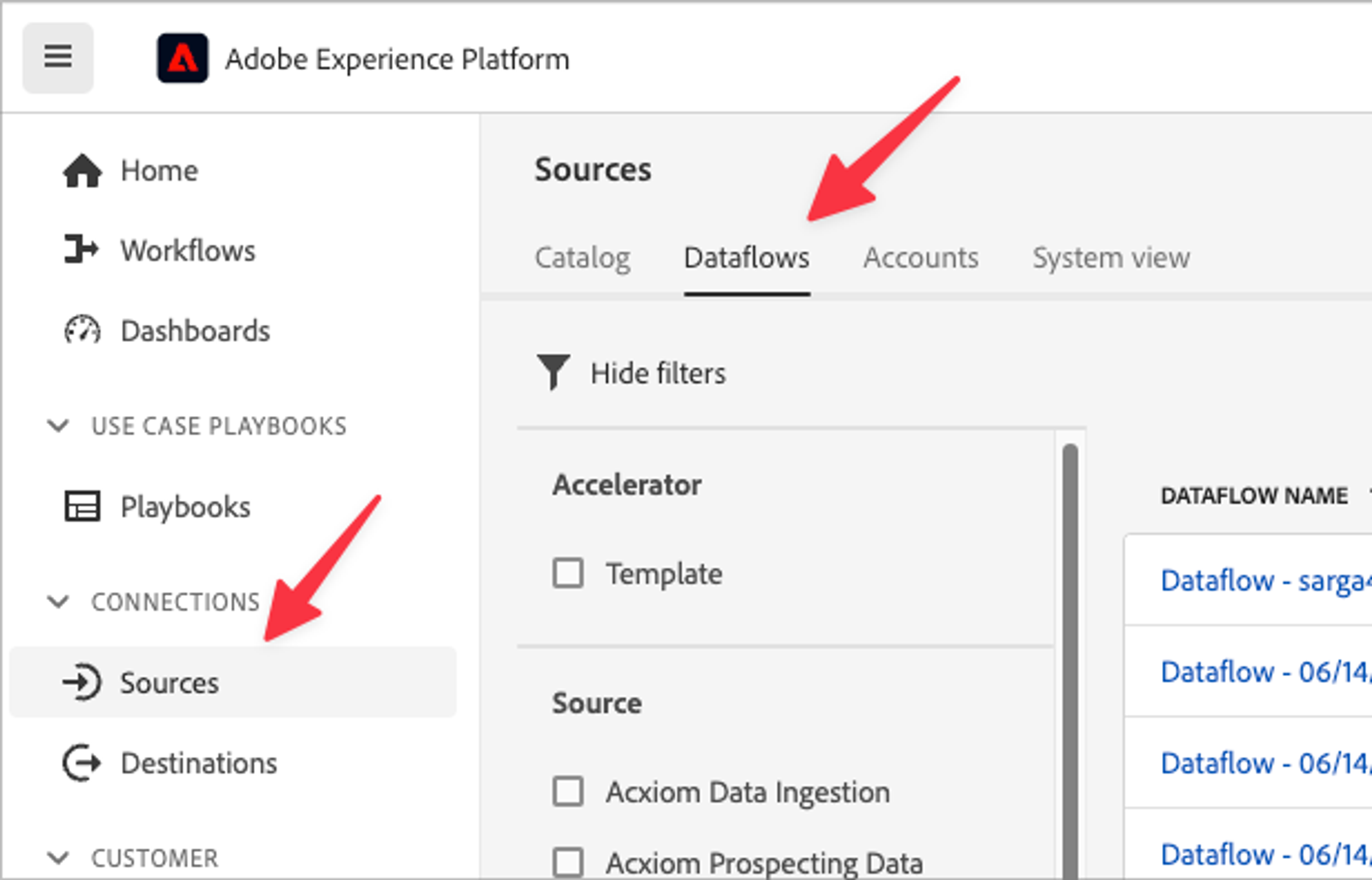Image resolution: width=1372 pixels, height=880 pixels.
Task: Click the hamburger menu icon
Action: coord(58,57)
